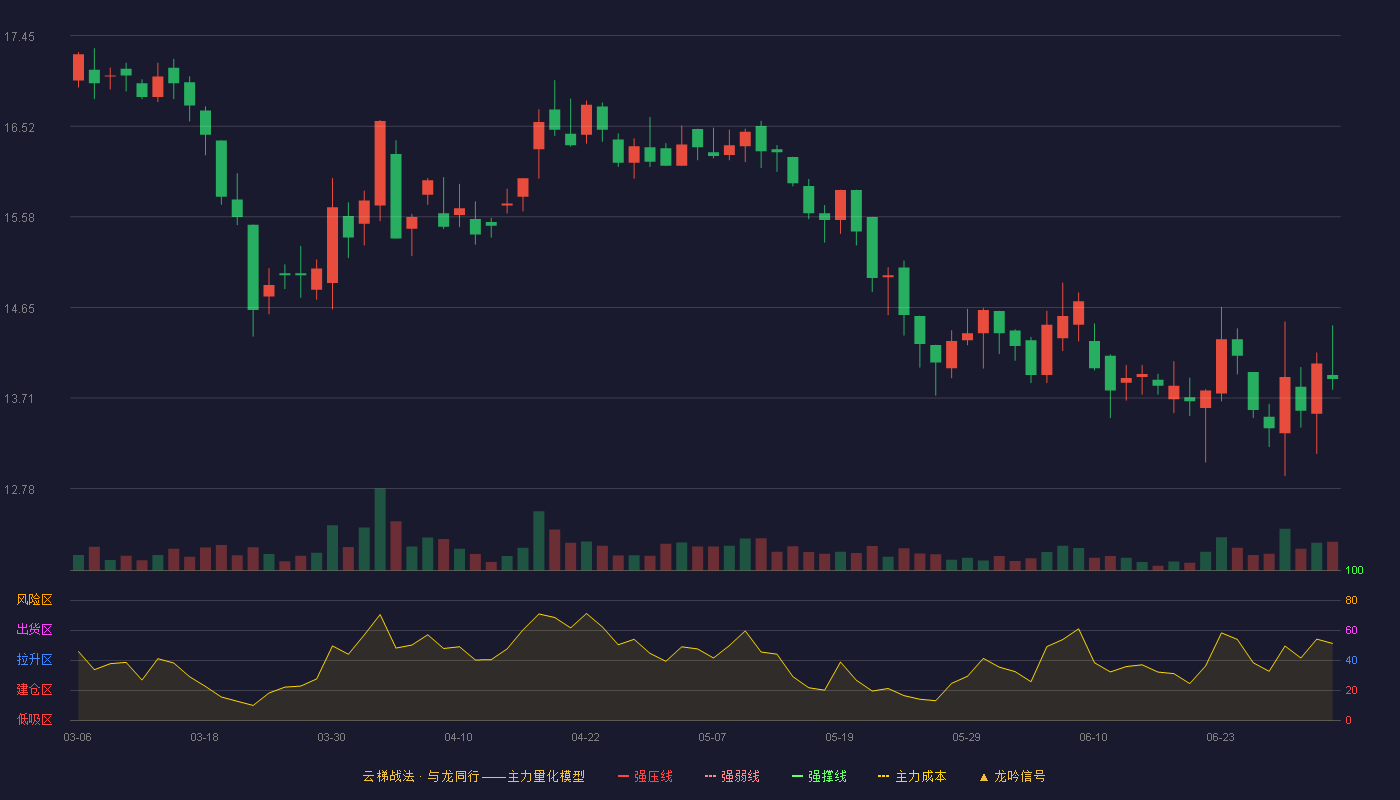Click the red 20 indicator value
The width and height of the screenshot is (1400, 800).
[x=1351, y=690]
